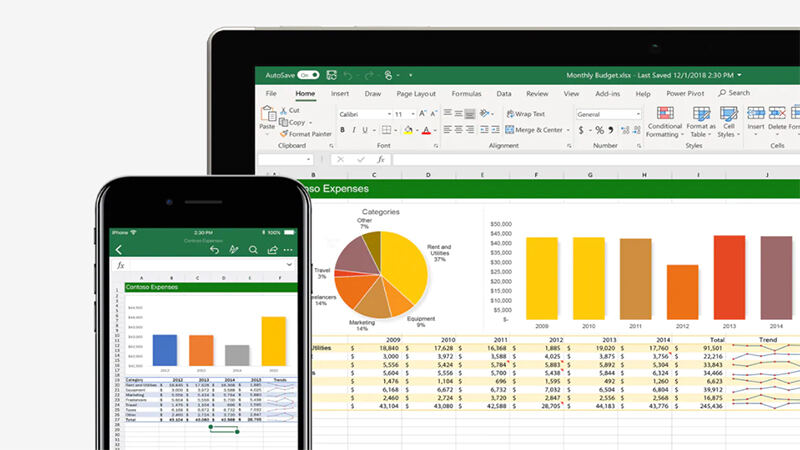The width and height of the screenshot is (800, 450).
Task: Set Top Align vertical alignment
Action: point(447,113)
